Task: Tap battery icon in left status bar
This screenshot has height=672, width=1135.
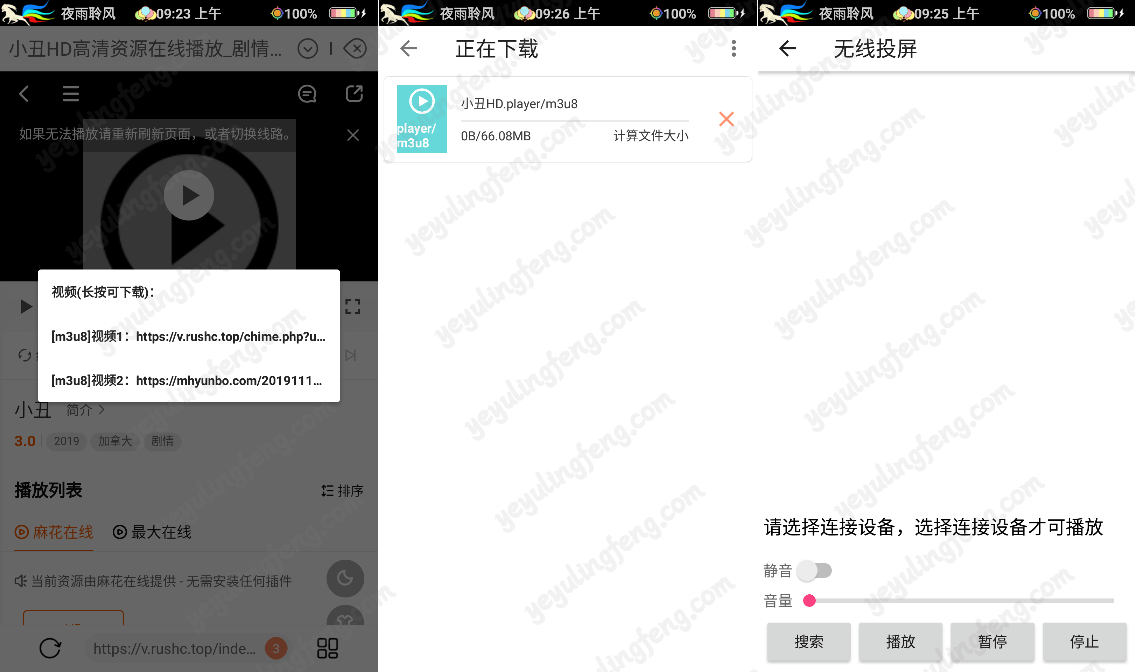Action: click(347, 13)
